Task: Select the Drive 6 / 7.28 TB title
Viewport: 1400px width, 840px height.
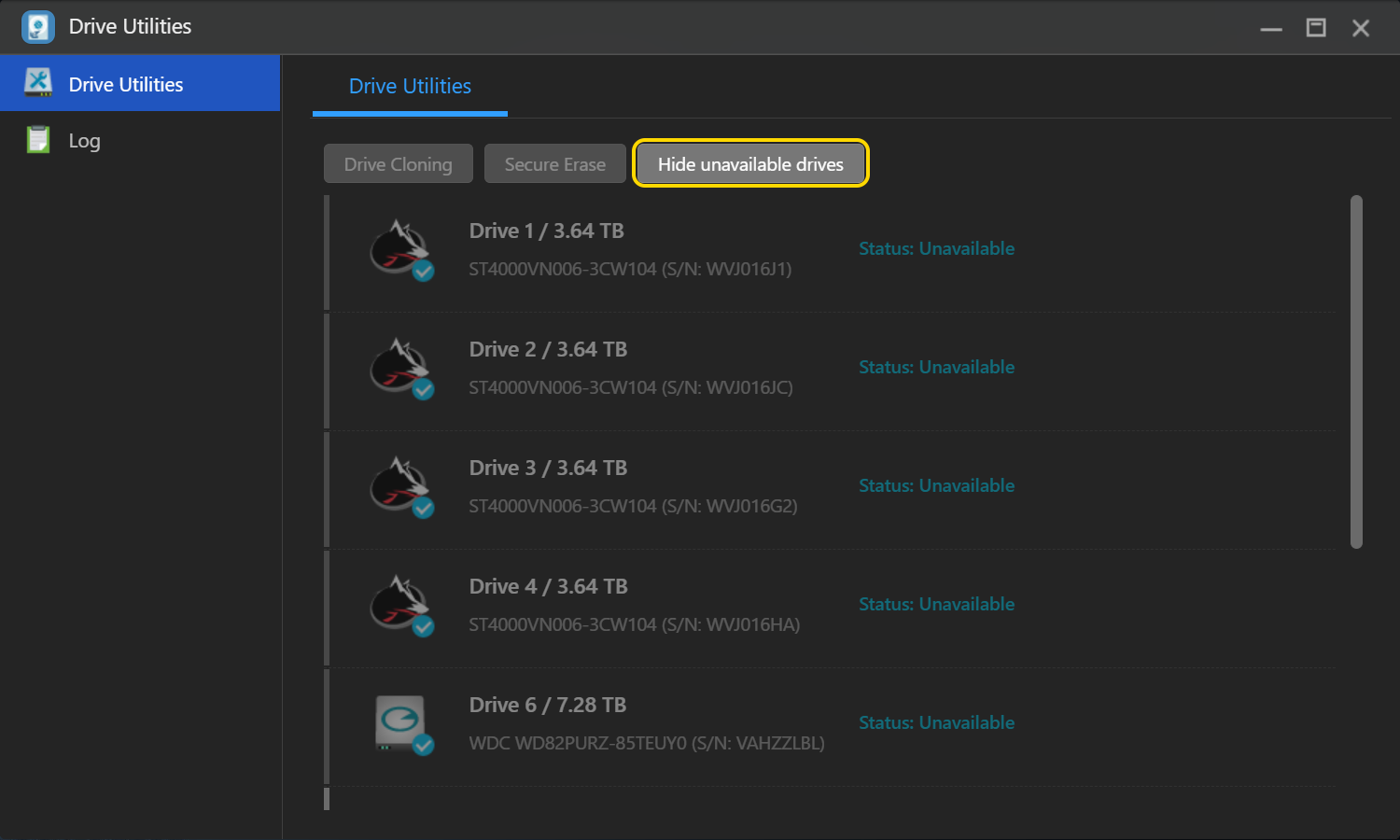Action: pos(548,705)
